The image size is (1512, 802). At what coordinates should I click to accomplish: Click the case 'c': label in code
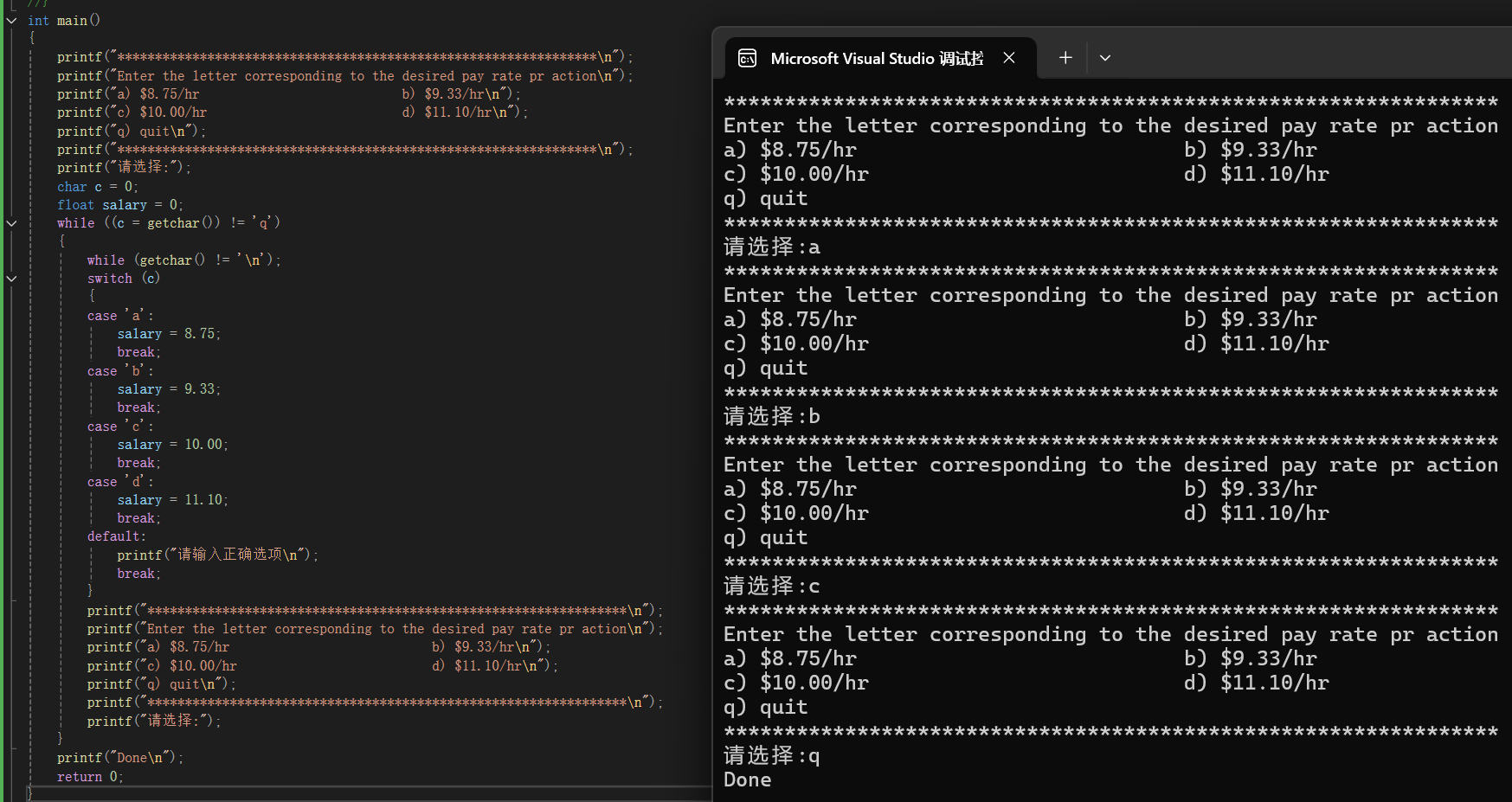point(120,427)
